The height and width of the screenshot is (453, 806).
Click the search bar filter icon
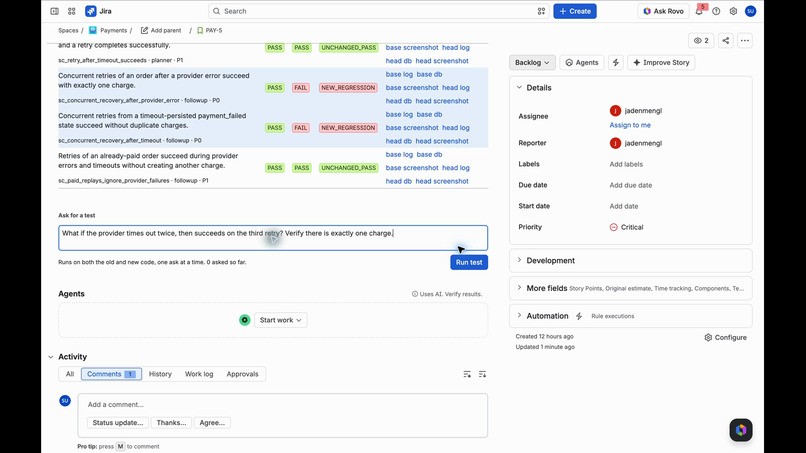pyautogui.click(x=541, y=11)
